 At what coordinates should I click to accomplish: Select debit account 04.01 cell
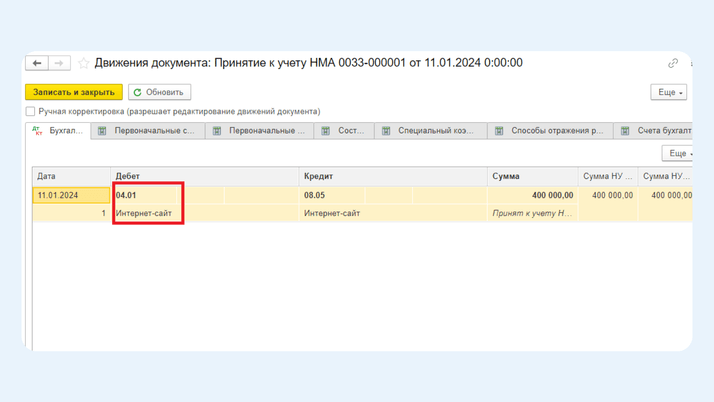(144, 195)
